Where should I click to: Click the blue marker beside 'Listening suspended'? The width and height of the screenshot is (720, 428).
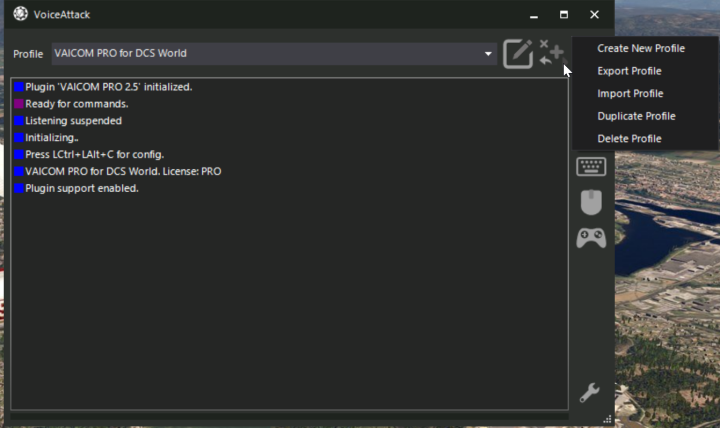point(19,121)
